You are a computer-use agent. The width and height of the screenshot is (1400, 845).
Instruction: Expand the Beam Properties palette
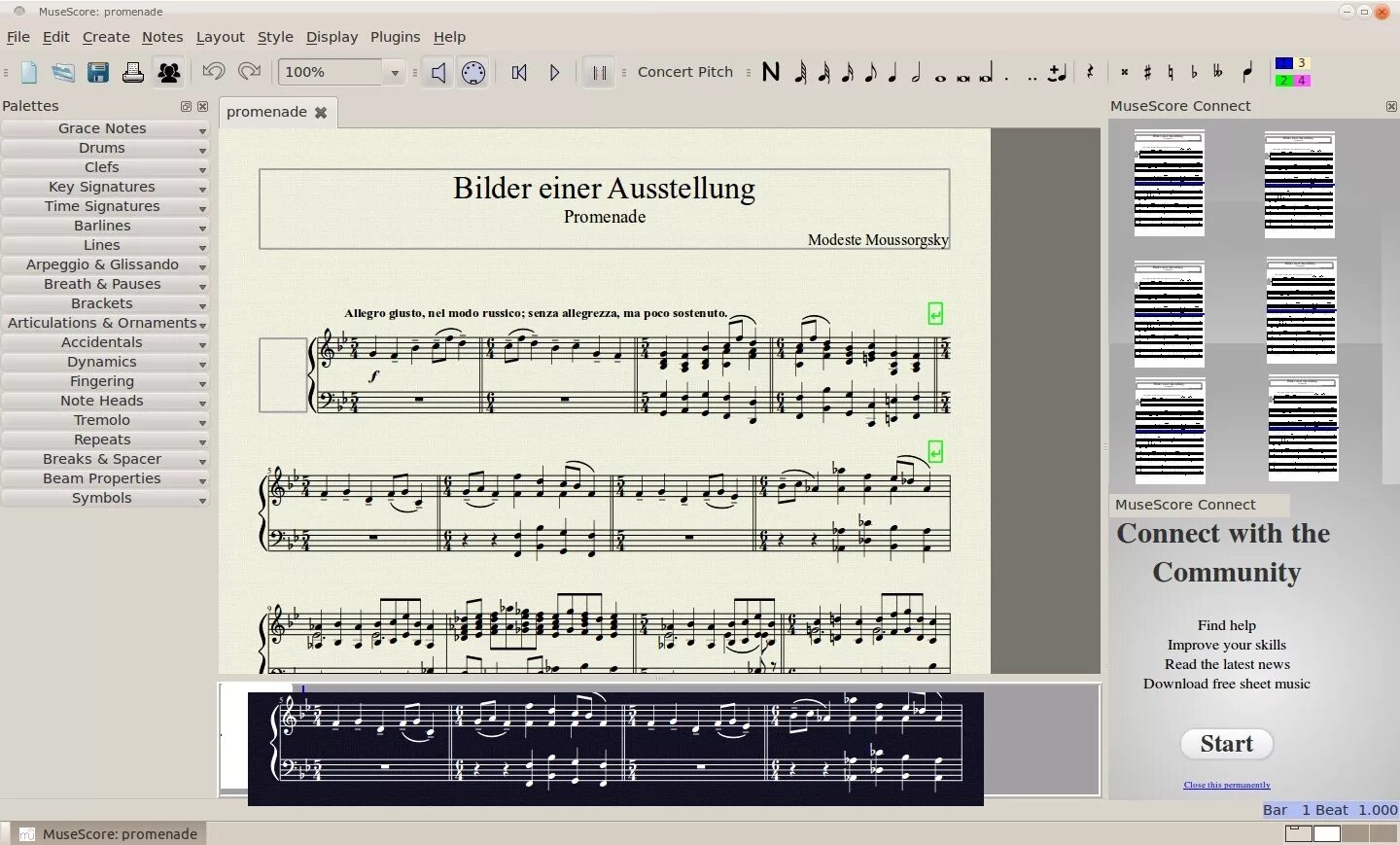click(x=105, y=478)
